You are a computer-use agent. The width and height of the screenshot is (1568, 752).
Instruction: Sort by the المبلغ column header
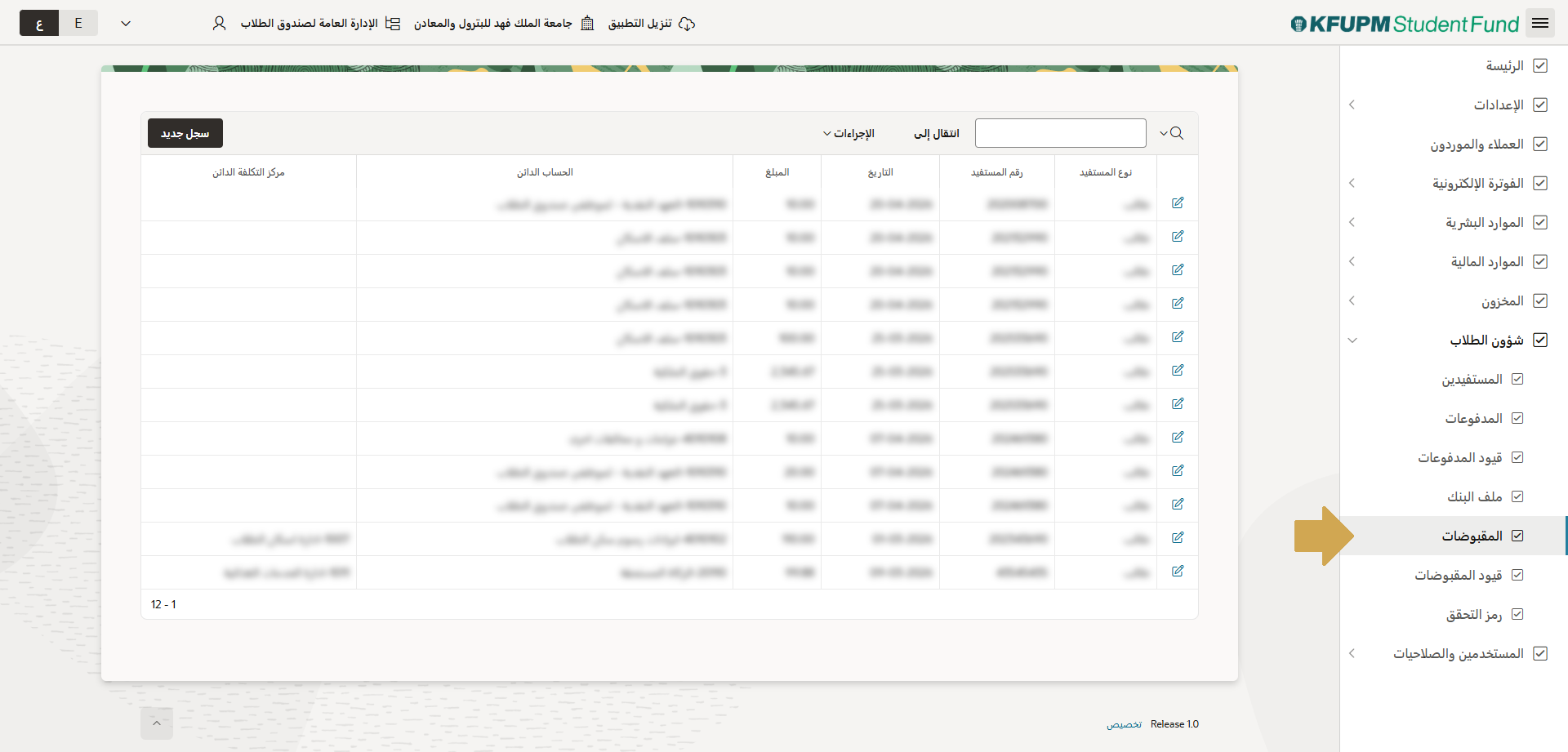[x=777, y=172]
